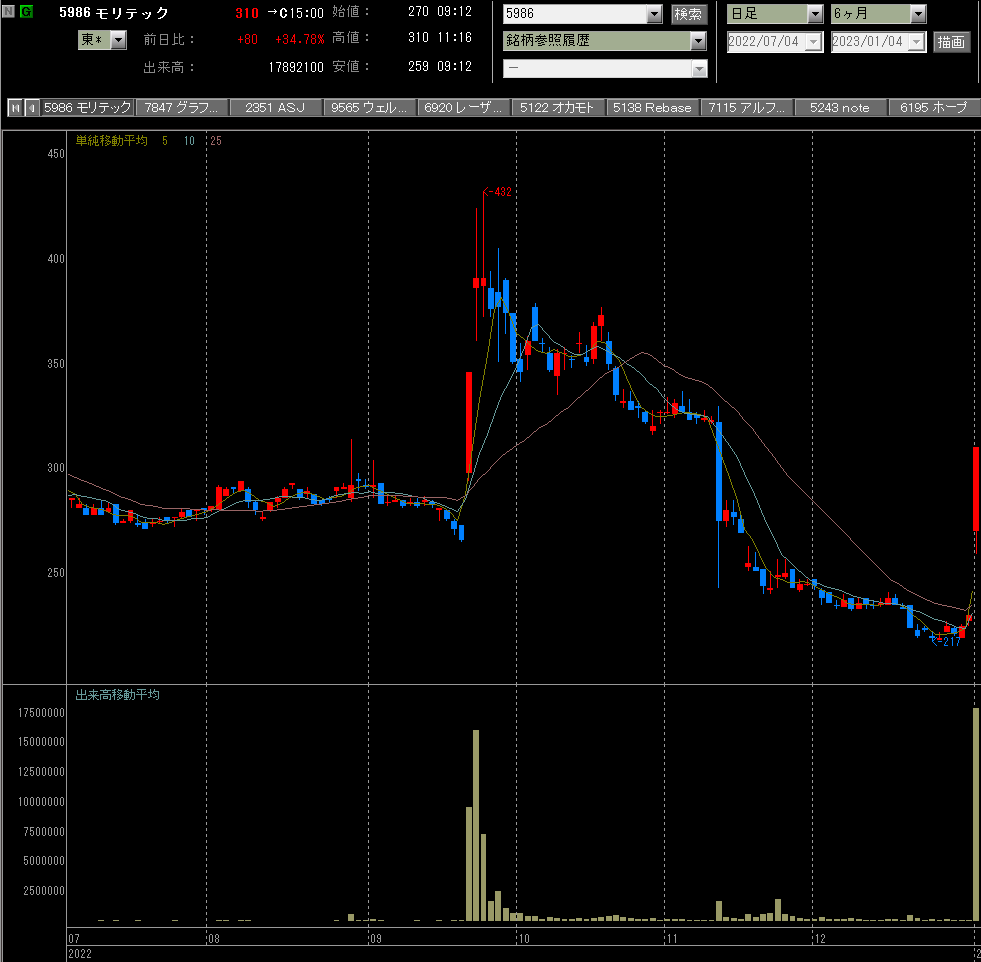Click the rightmost volume bar
This screenshot has height=962, width=981.
click(976, 814)
